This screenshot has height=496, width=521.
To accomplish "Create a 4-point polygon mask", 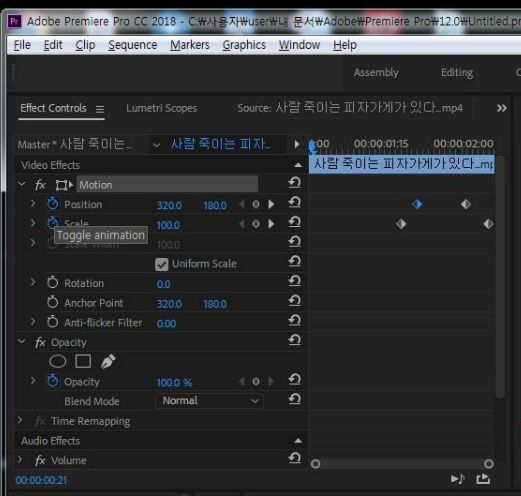I will click(83, 361).
